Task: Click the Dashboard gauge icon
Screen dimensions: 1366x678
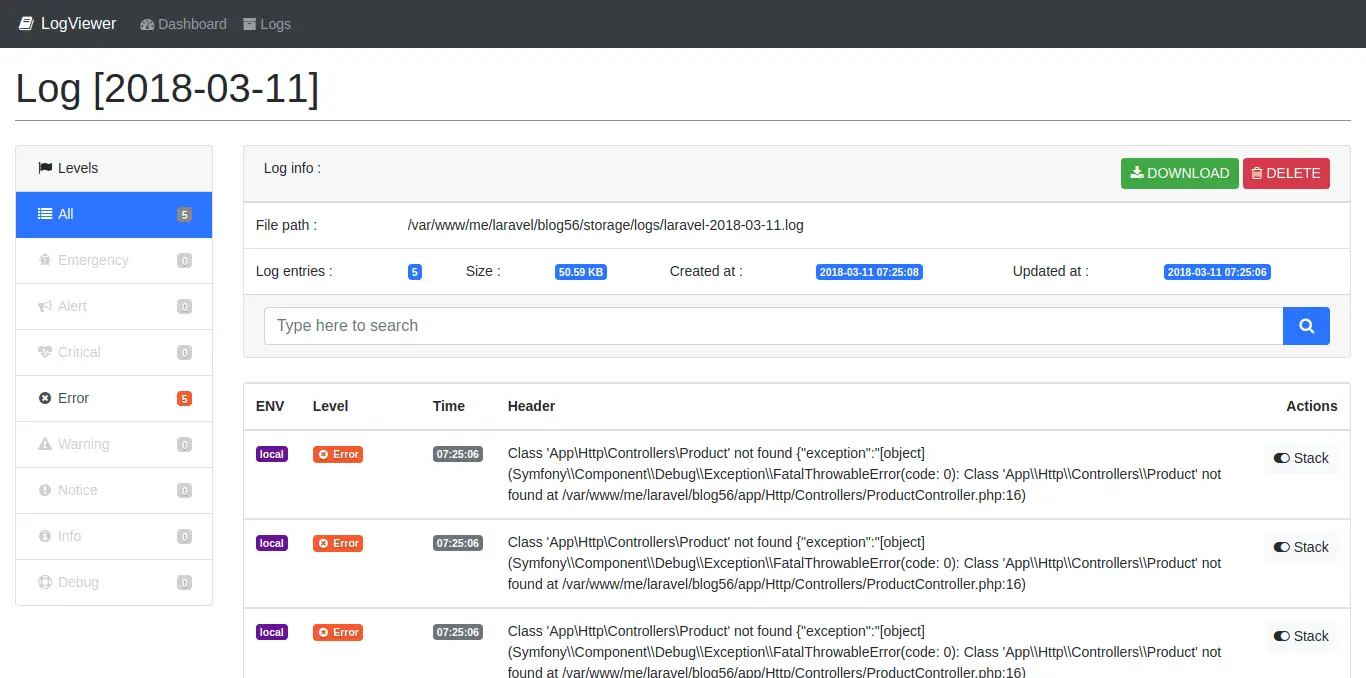Action: click(x=147, y=24)
